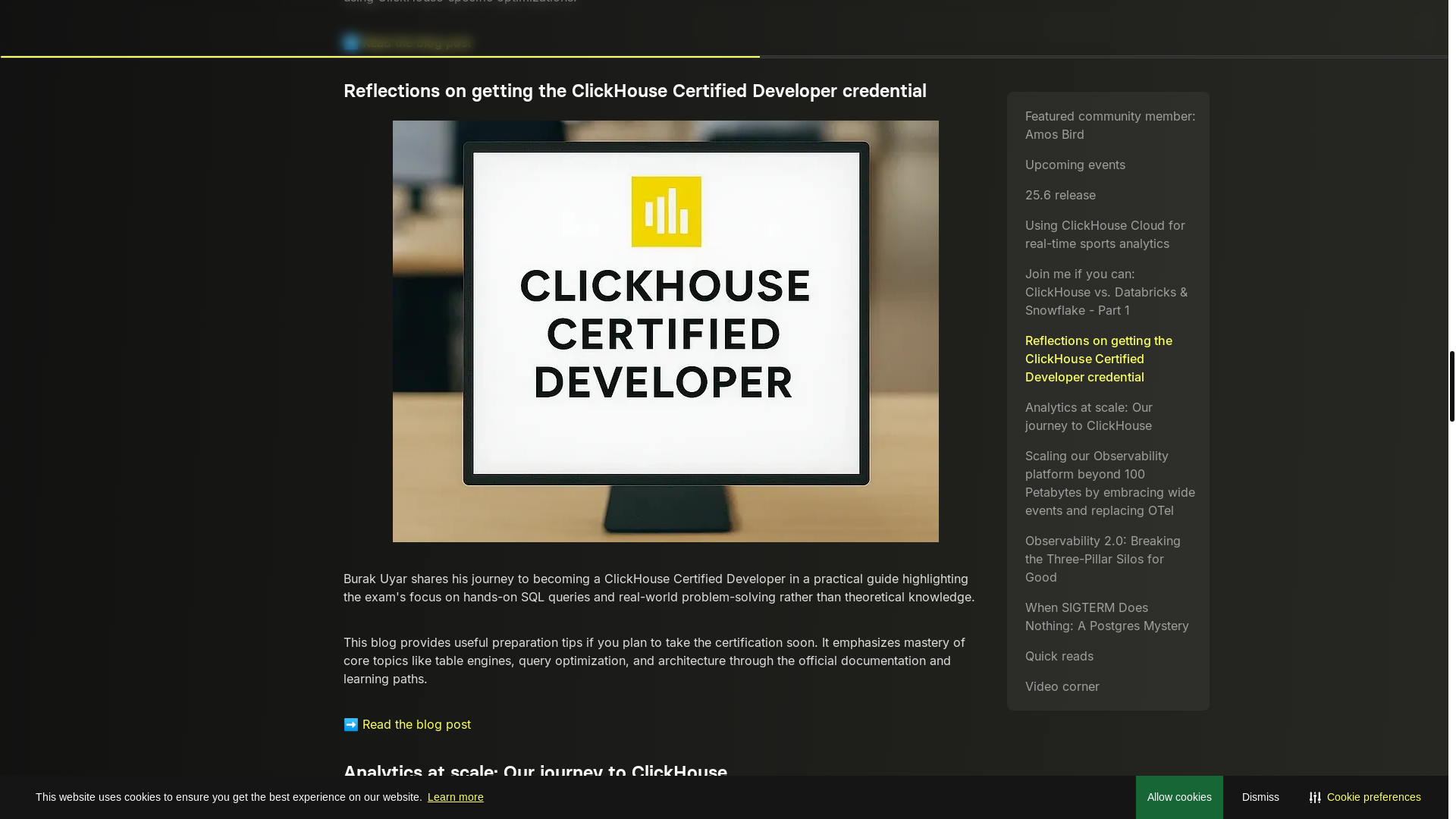
Task: Dismiss the cookie banner
Action: 1260,797
